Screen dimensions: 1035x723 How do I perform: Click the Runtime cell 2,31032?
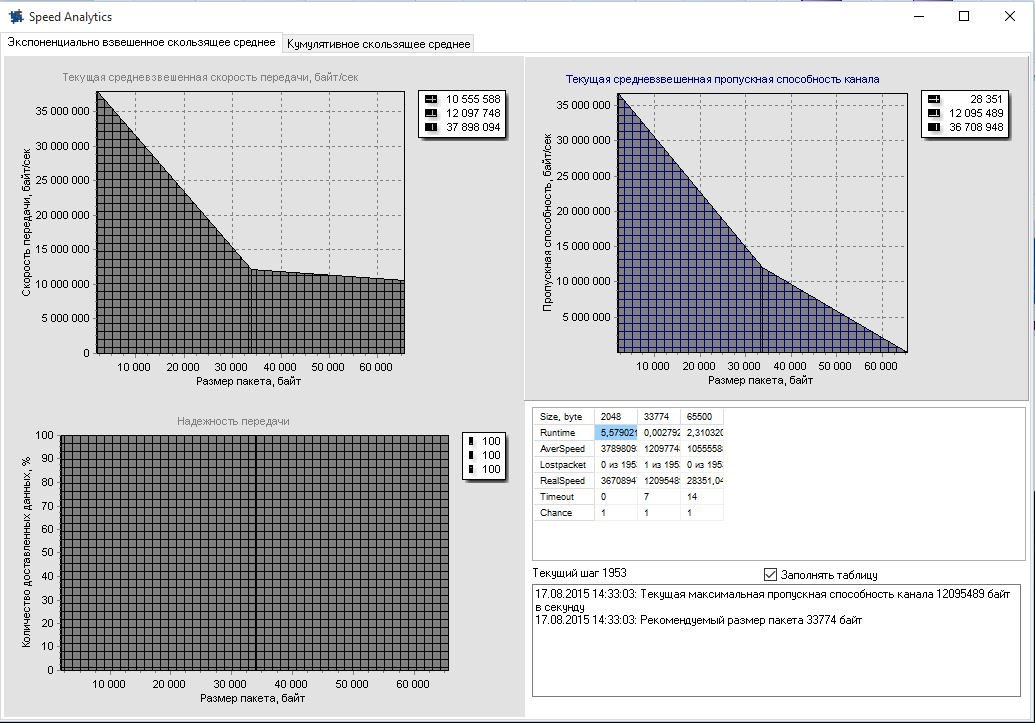point(702,432)
